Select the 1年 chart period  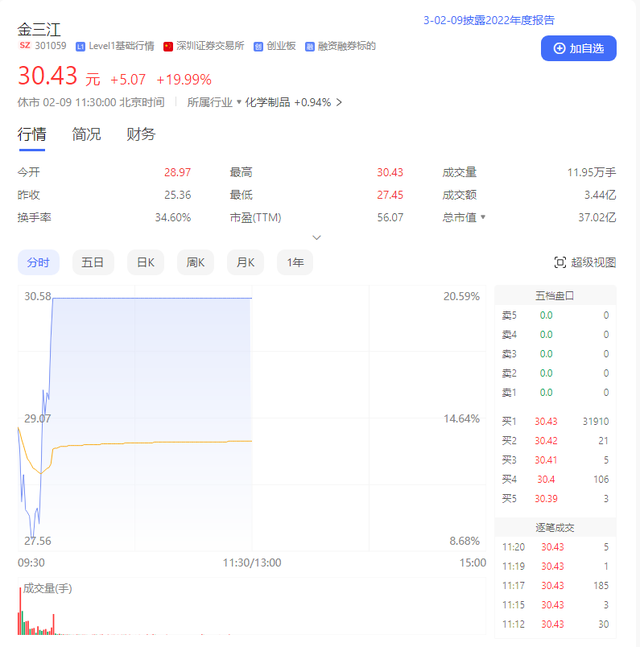pos(295,262)
